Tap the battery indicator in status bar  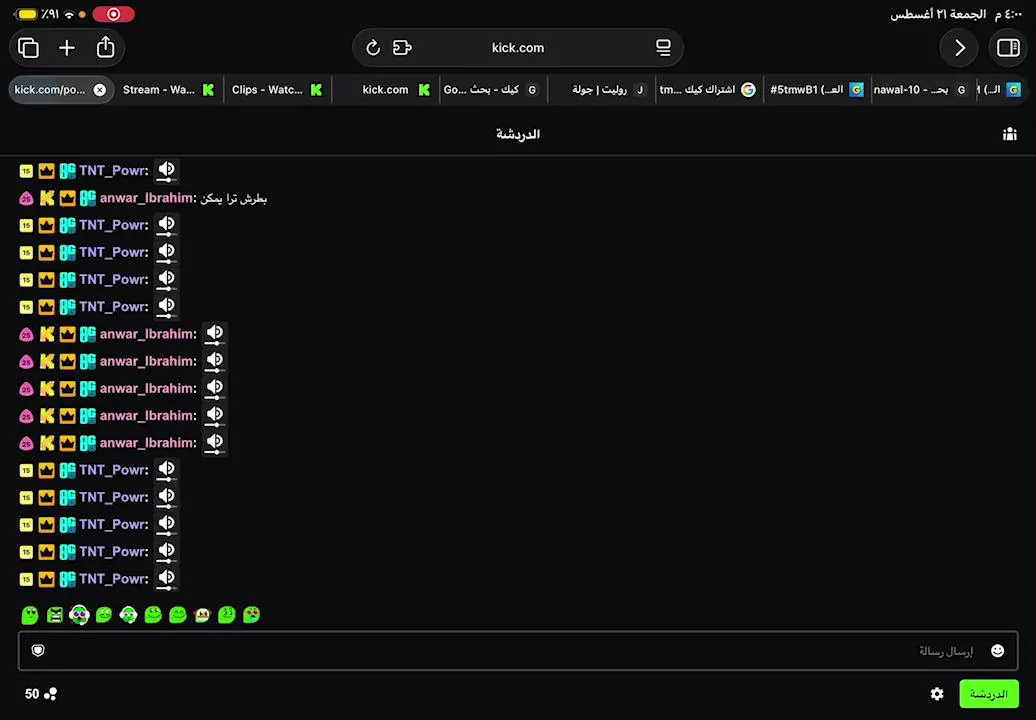(26, 14)
